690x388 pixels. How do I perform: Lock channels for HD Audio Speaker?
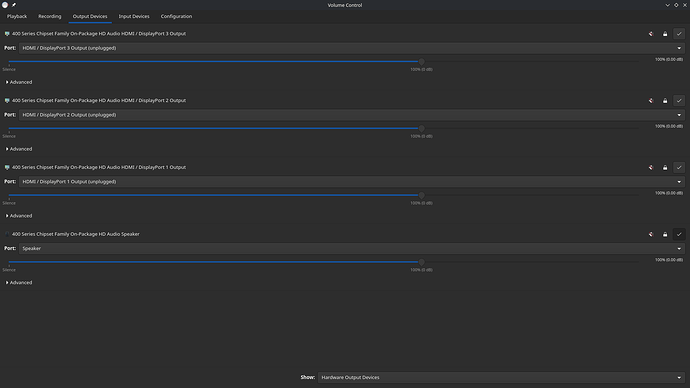[x=665, y=234]
